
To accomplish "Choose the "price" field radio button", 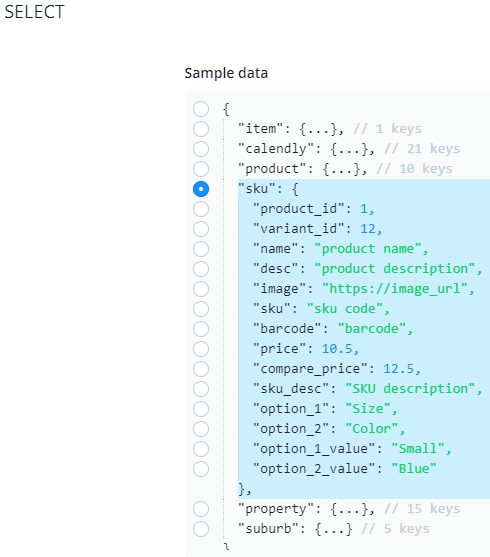I will pyautogui.click(x=201, y=349).
